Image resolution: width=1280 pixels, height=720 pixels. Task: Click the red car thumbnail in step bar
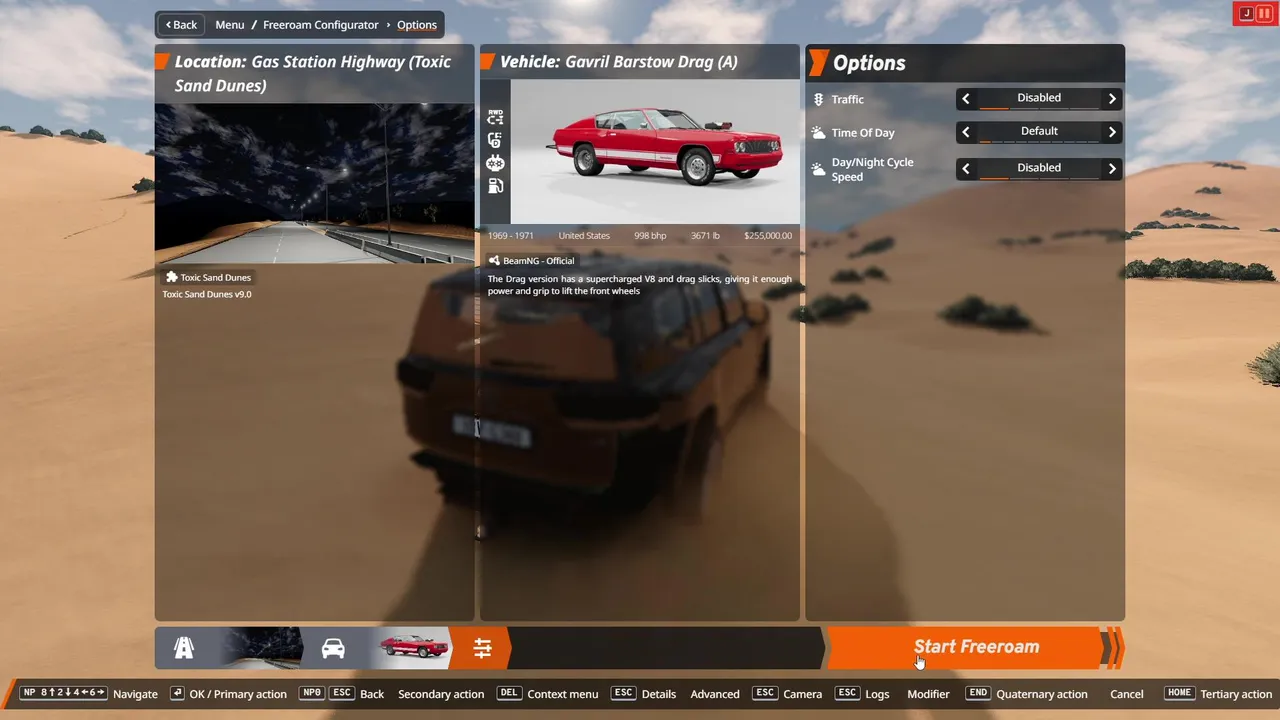[415, 648]
